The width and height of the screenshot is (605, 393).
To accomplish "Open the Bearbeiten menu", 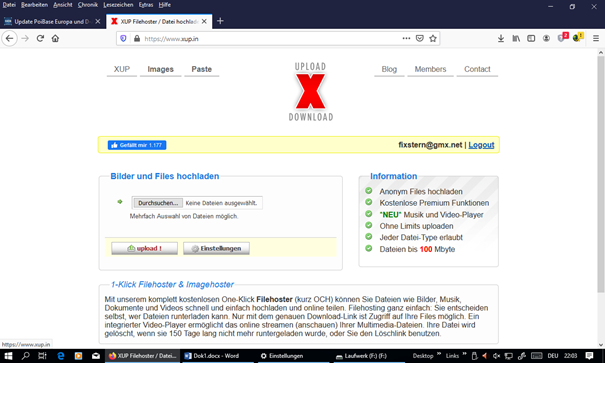I will [x=34, y=5].
